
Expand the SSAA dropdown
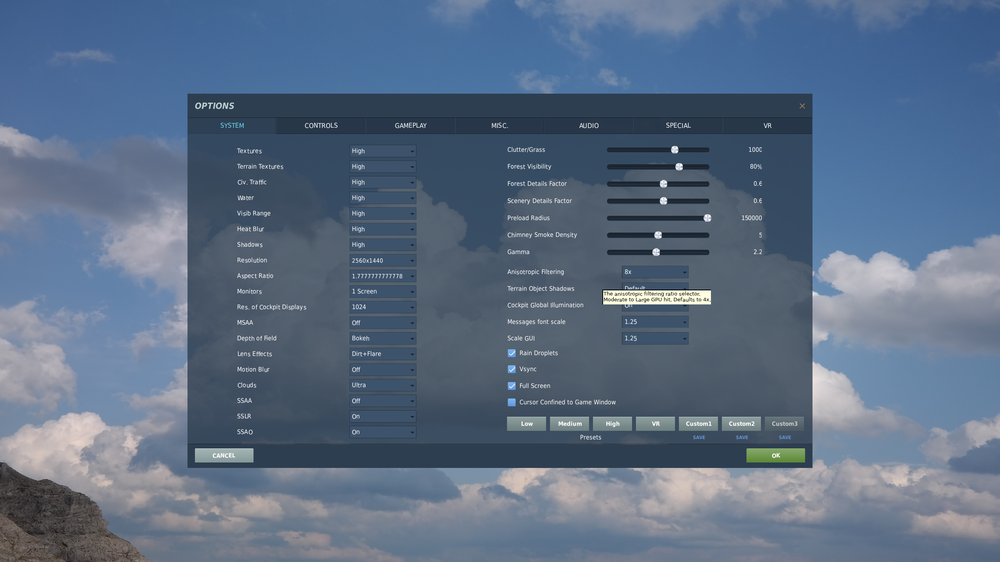coord(383,401)
